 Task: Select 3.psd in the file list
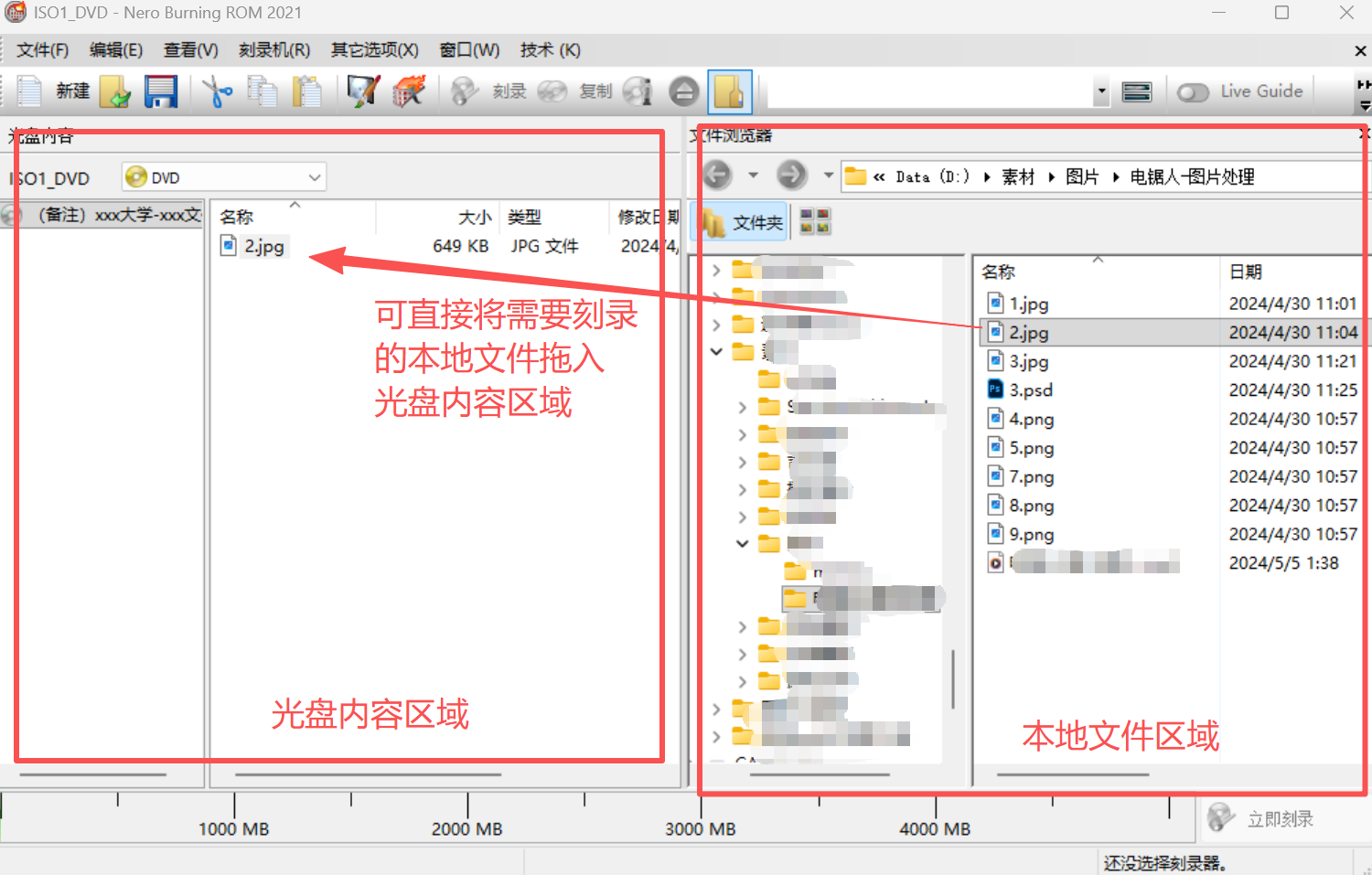point(1031,390)
